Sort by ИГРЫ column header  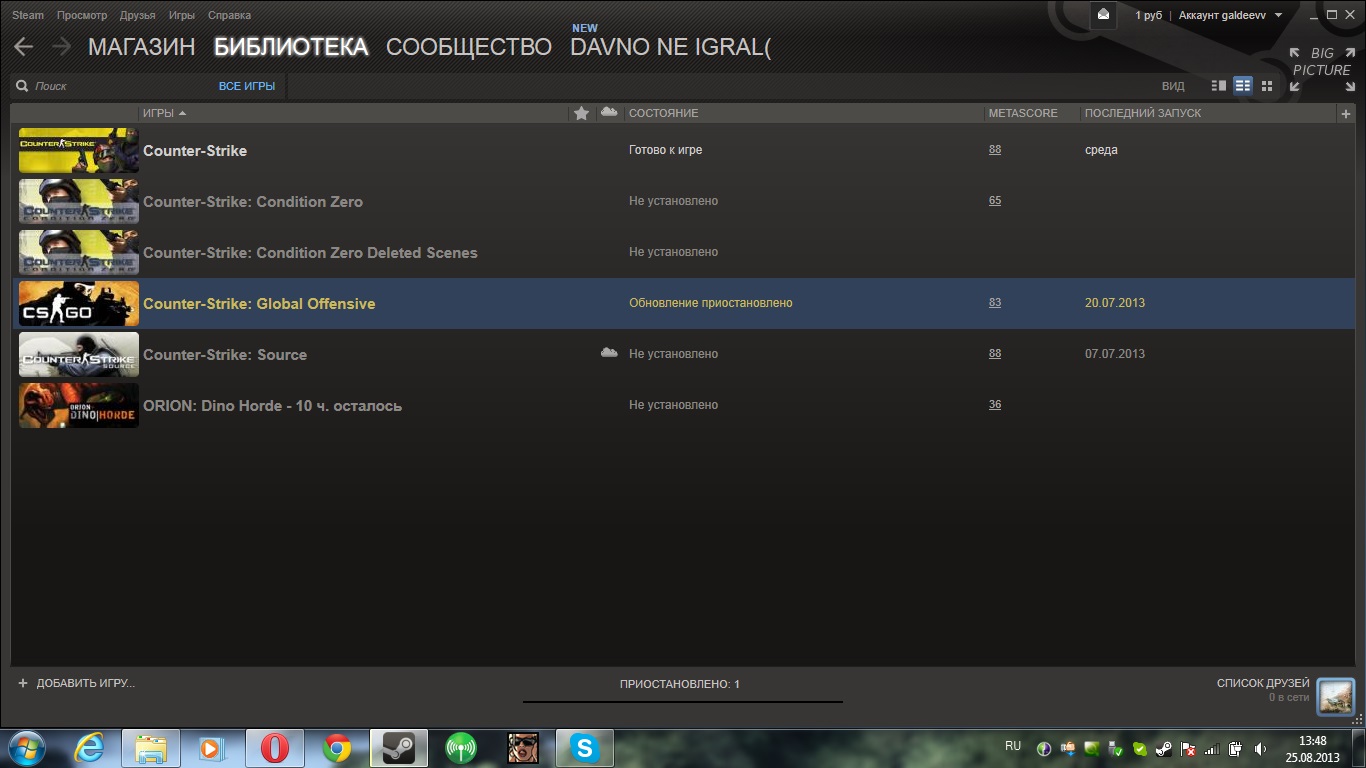[x=164, y=113]
